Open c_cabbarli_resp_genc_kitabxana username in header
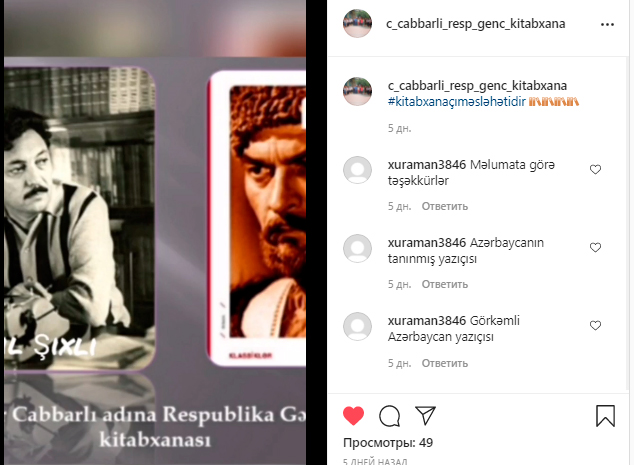The image size is (634, 465). [x=476, y=24]
